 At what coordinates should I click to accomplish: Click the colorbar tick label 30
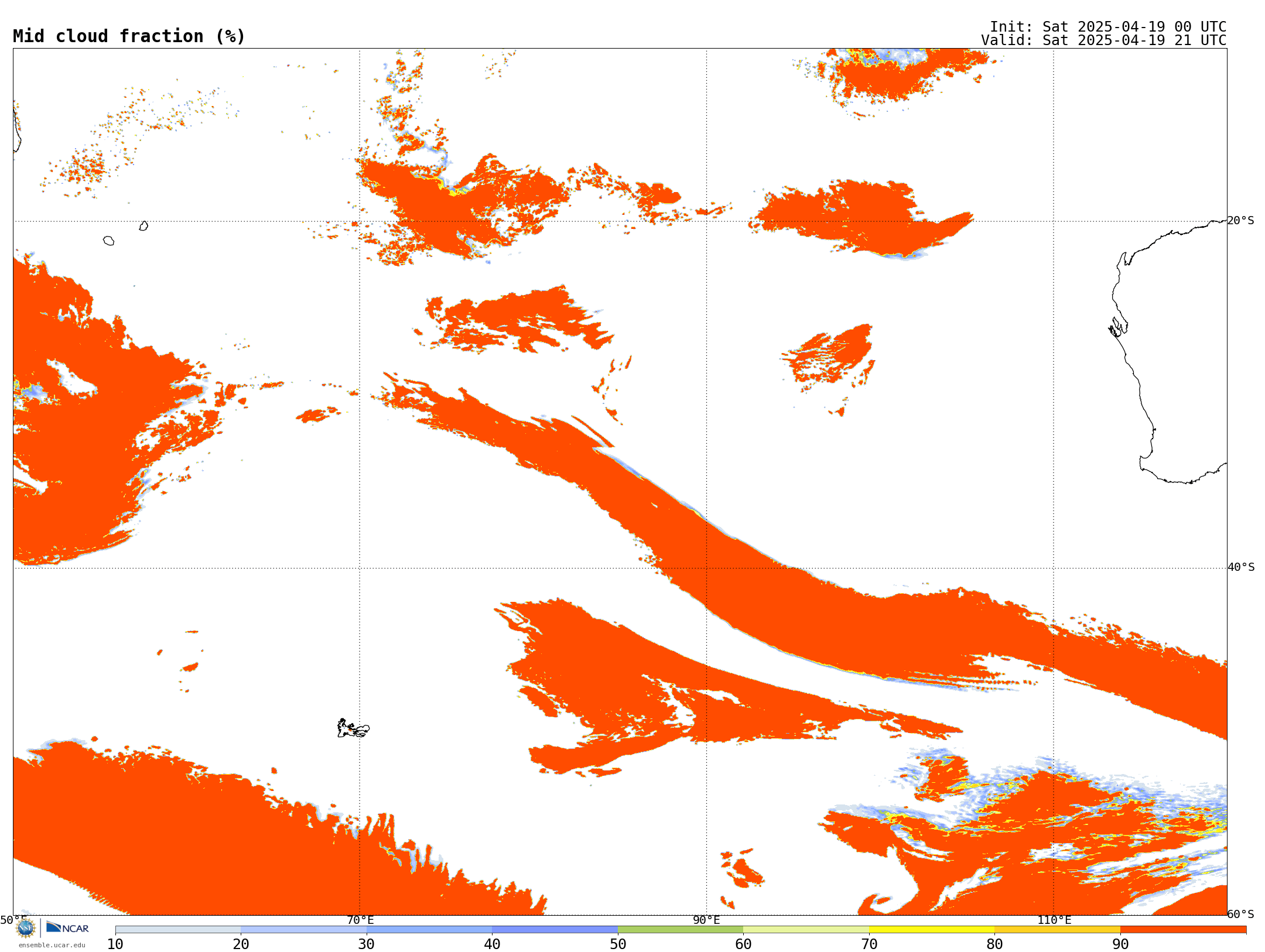367,944
